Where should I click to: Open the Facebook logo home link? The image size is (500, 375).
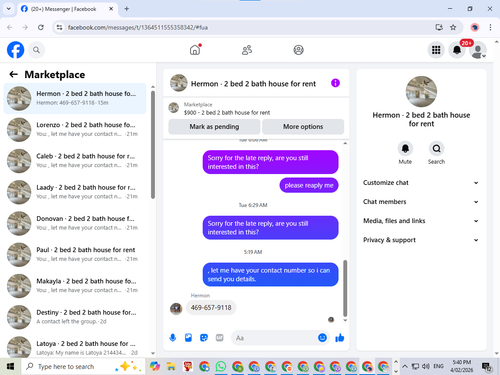click(x=15, y=50)
